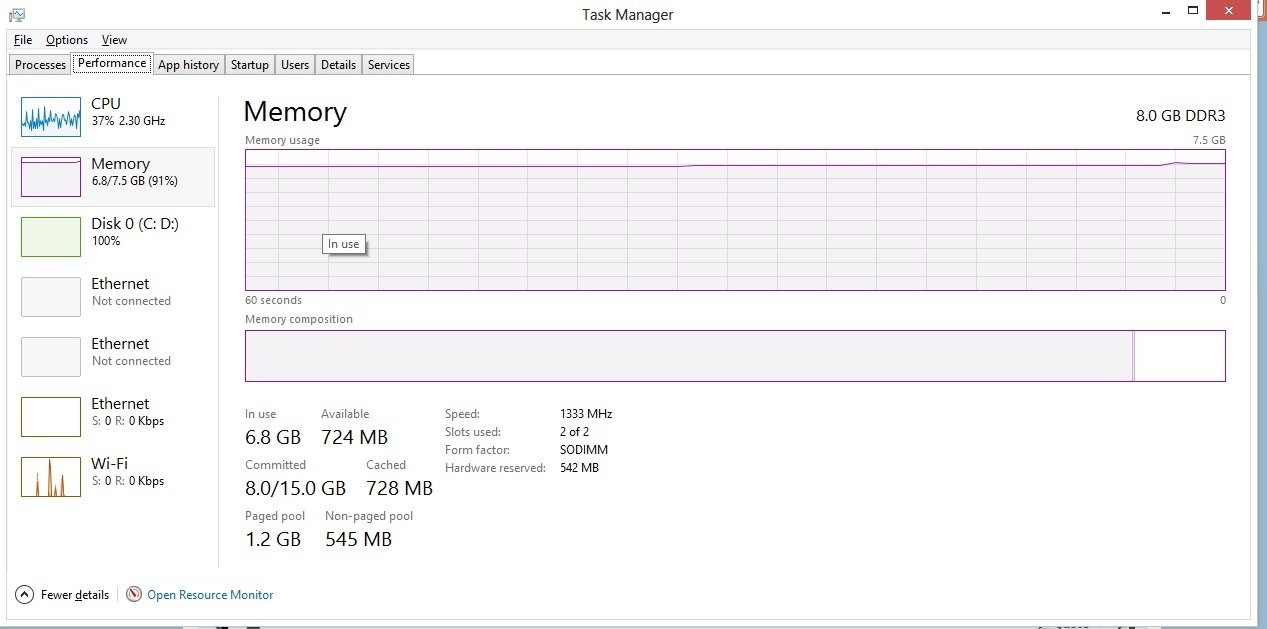The image size is (1267, 629).
Task: Click the 2 of 2 slots value
Action: pos(574,432)
